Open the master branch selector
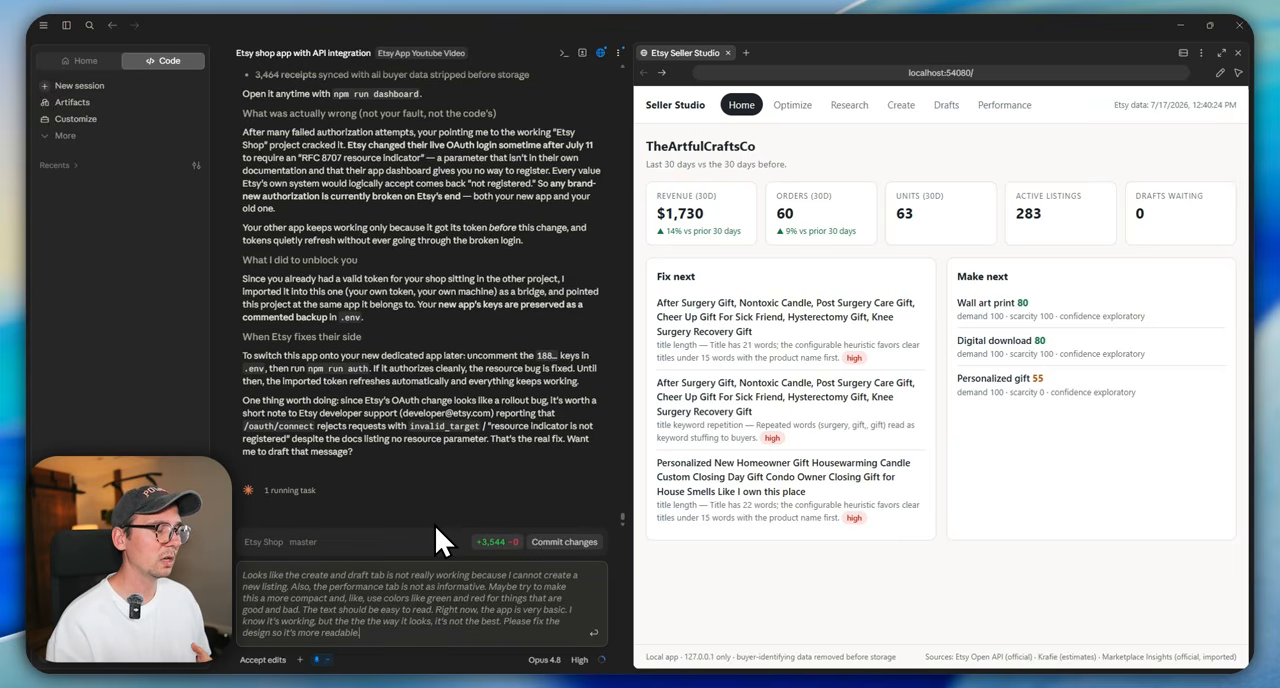 (x=303, y=542)
